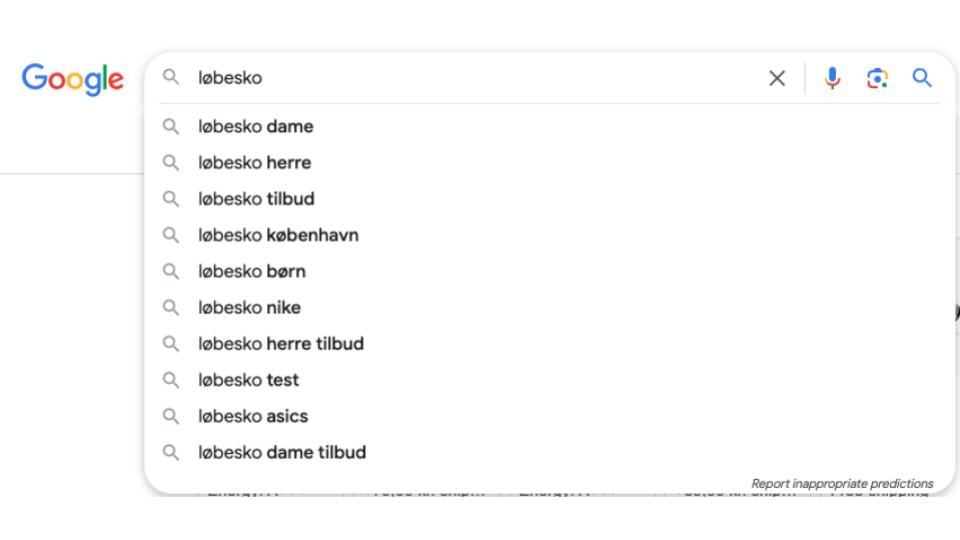This screenshot has height=540, width=960.
Task: Click the Google logo
Action: point(73,80)
